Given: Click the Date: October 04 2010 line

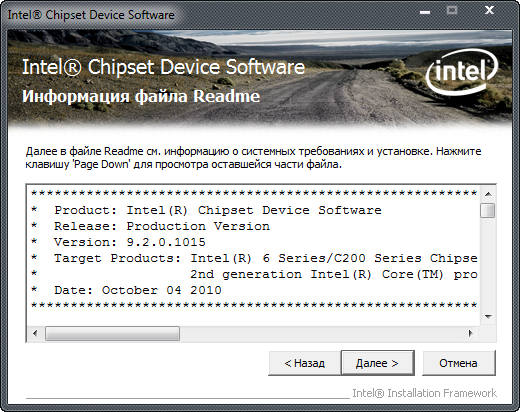Looking at the screenshot, I should coord(138,290).
